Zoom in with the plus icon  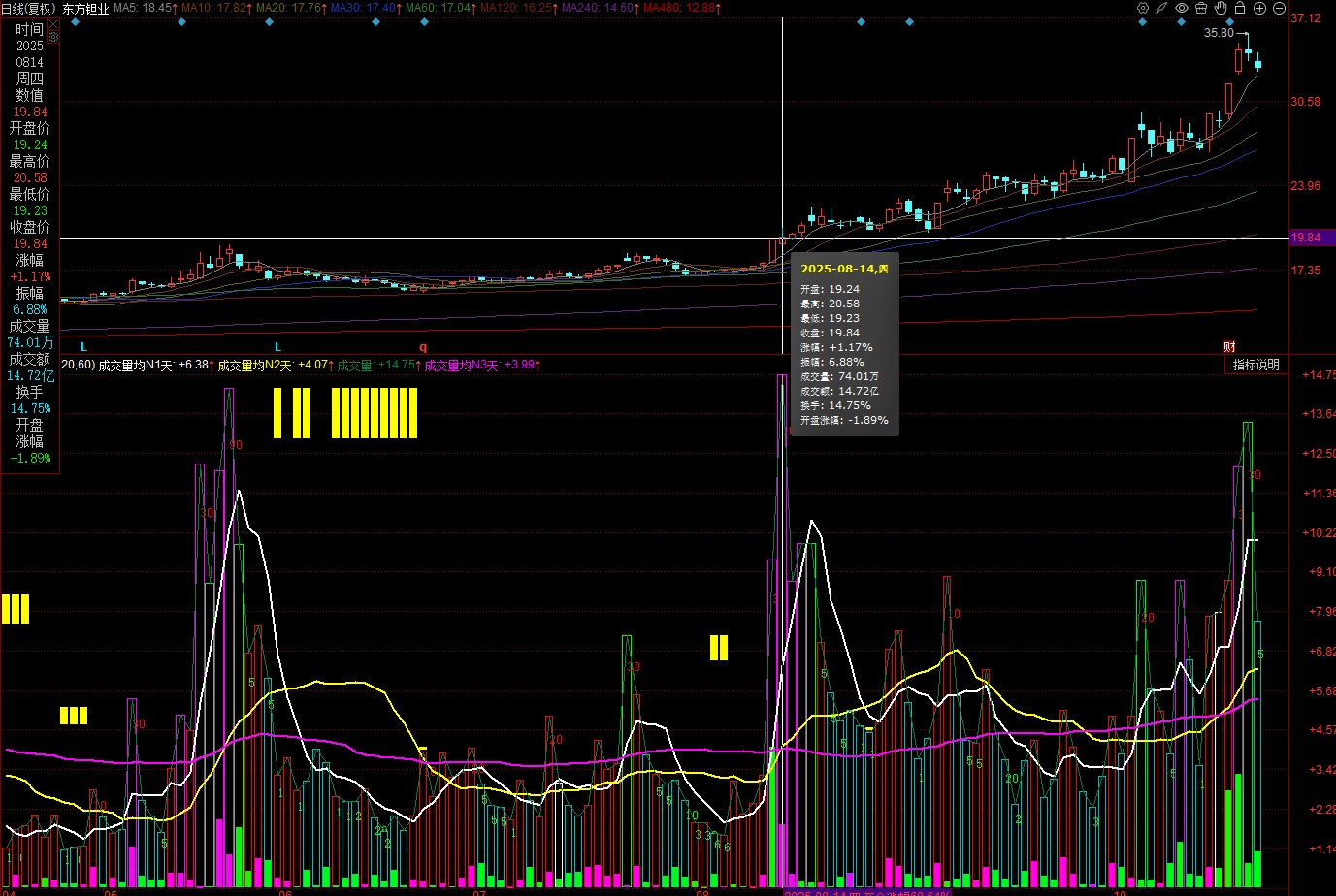(x=1259, y=8)
